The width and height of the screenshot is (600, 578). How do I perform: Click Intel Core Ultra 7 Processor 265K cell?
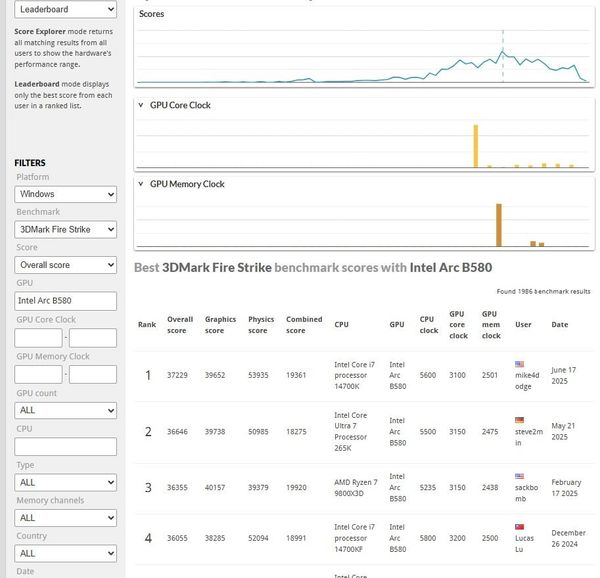[351, 431]
